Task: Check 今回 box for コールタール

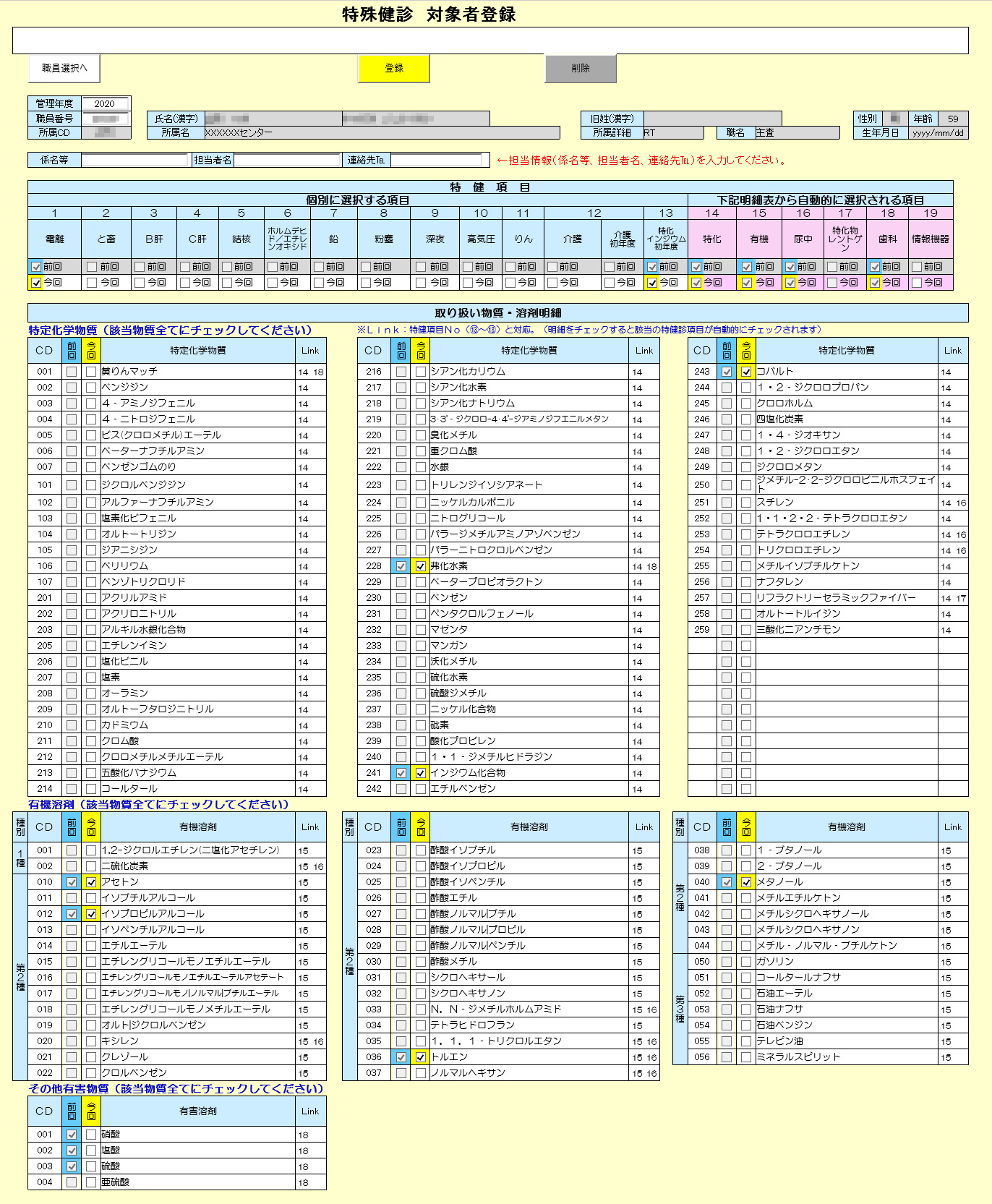Action: [91, 789]
